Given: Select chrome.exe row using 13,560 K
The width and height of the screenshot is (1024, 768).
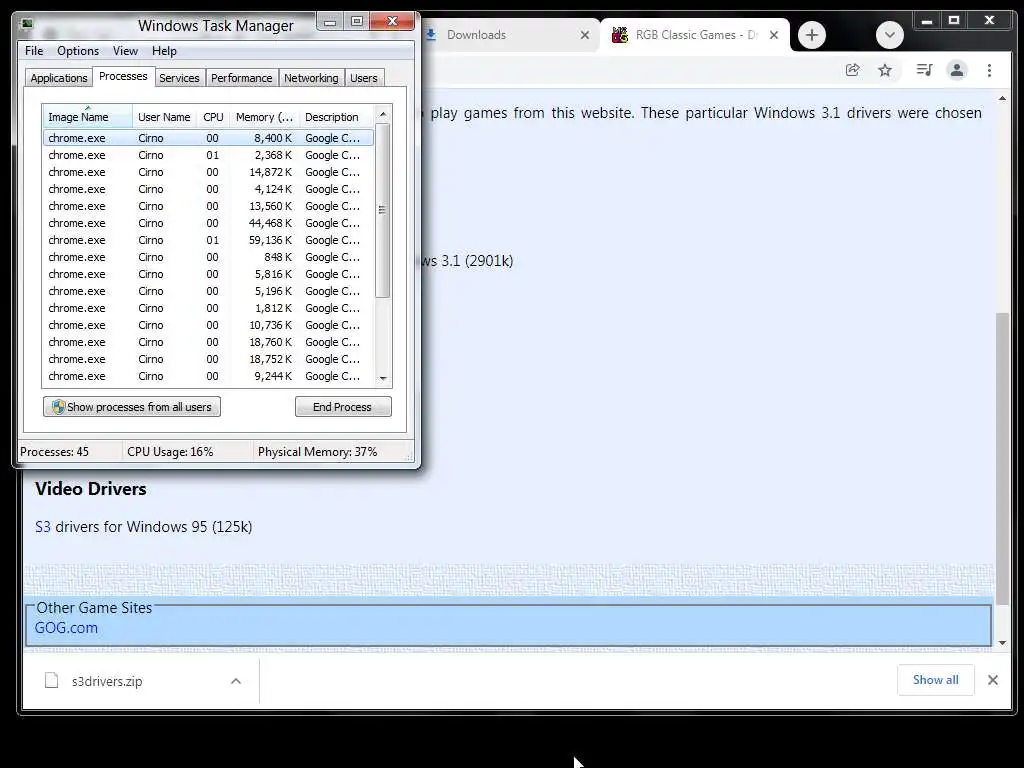Looking at the screenshot, I should coord(208,206).
